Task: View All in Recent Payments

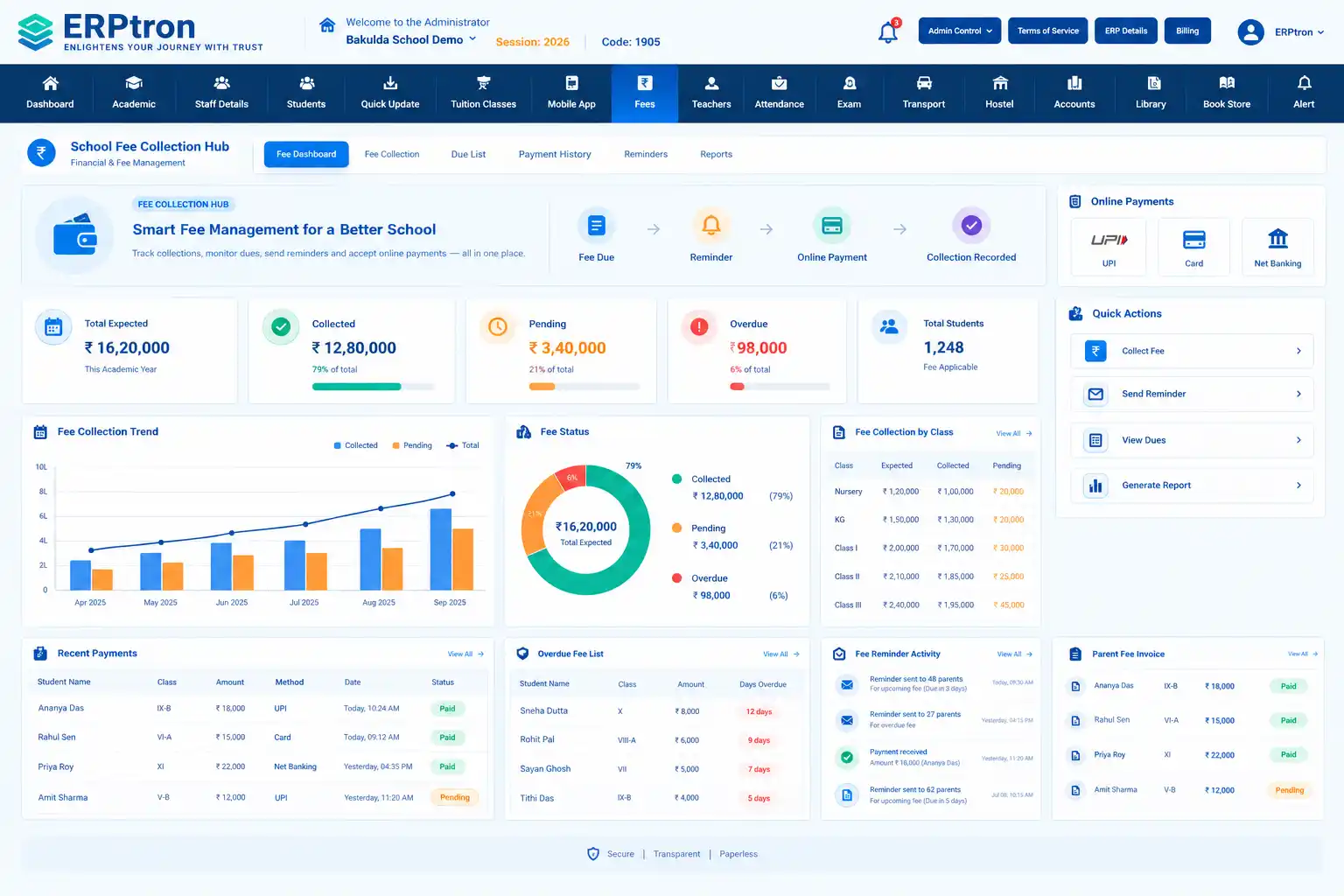Action: 465,654
